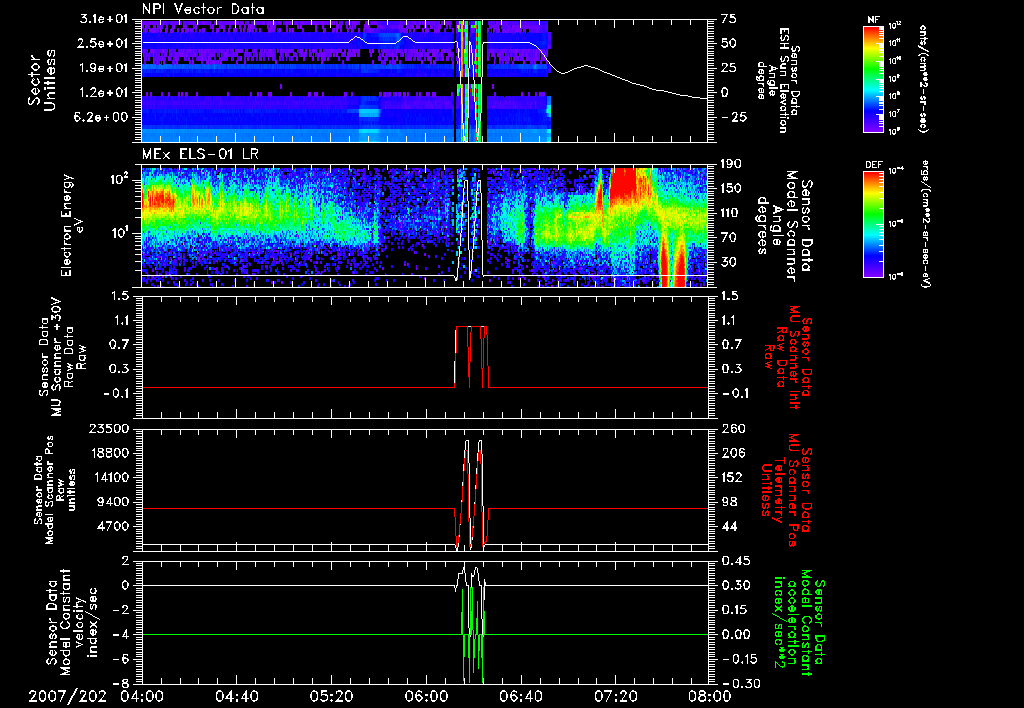Click the "190" scanner angle tick value
Image resolution: width=1024 pixels, height=708 pixels.
point(731,164)
